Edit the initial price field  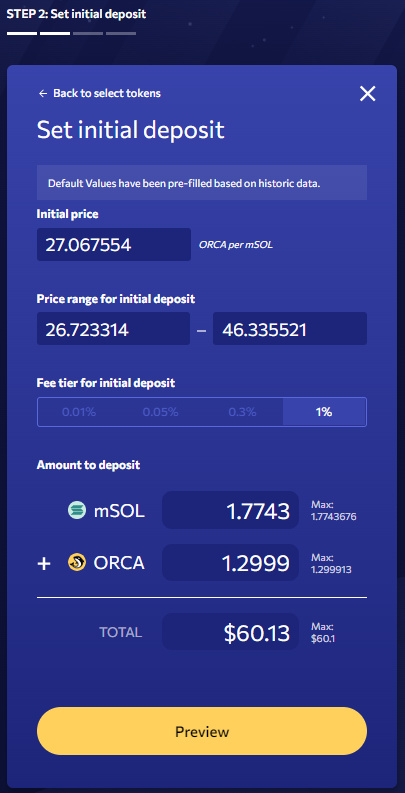[x=114, y=245]
